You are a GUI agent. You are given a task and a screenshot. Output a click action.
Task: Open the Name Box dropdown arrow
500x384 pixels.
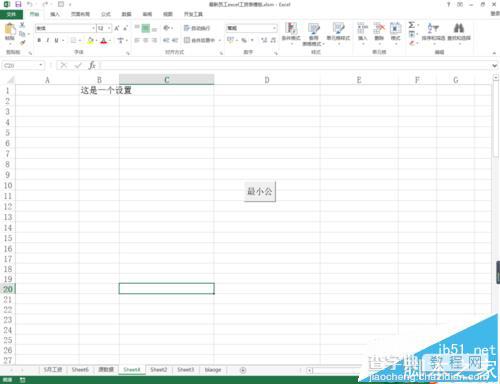pos(41,65)
